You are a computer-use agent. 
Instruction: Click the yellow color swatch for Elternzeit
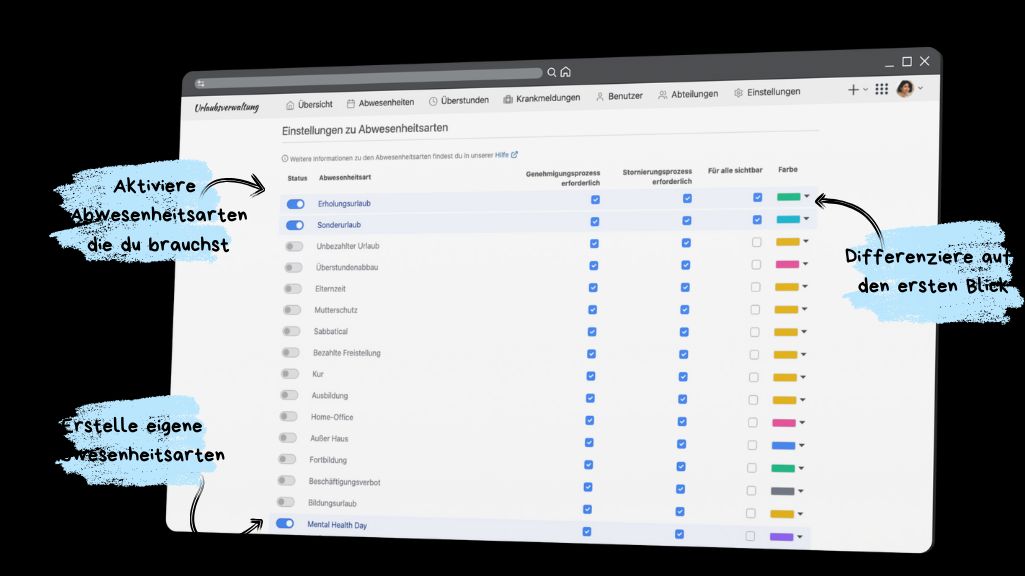[786, 287]
